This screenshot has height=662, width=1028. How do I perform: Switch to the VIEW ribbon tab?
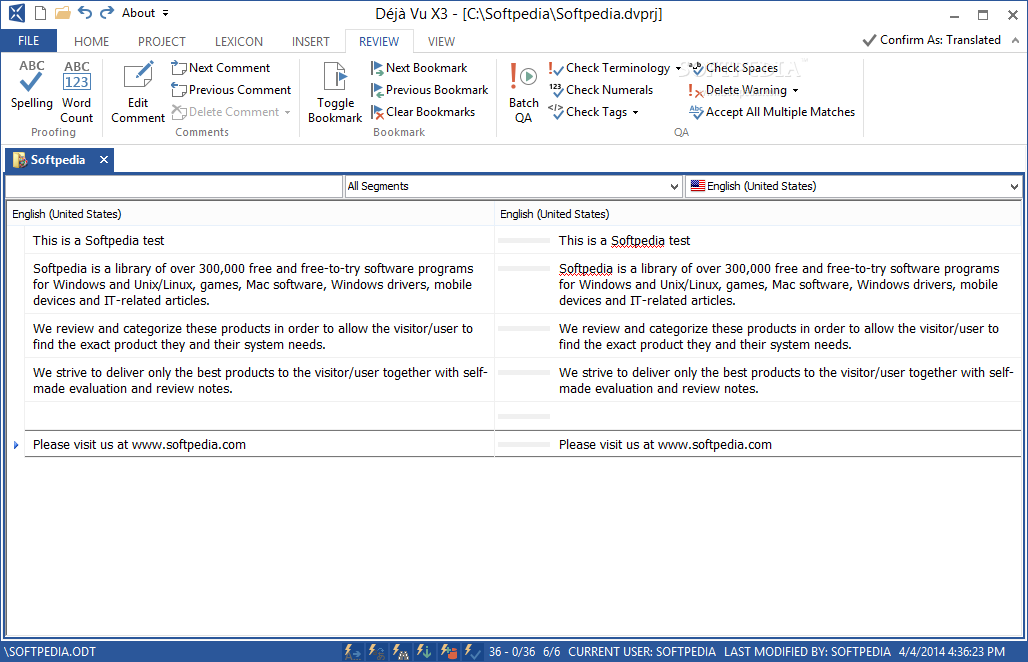441,42
